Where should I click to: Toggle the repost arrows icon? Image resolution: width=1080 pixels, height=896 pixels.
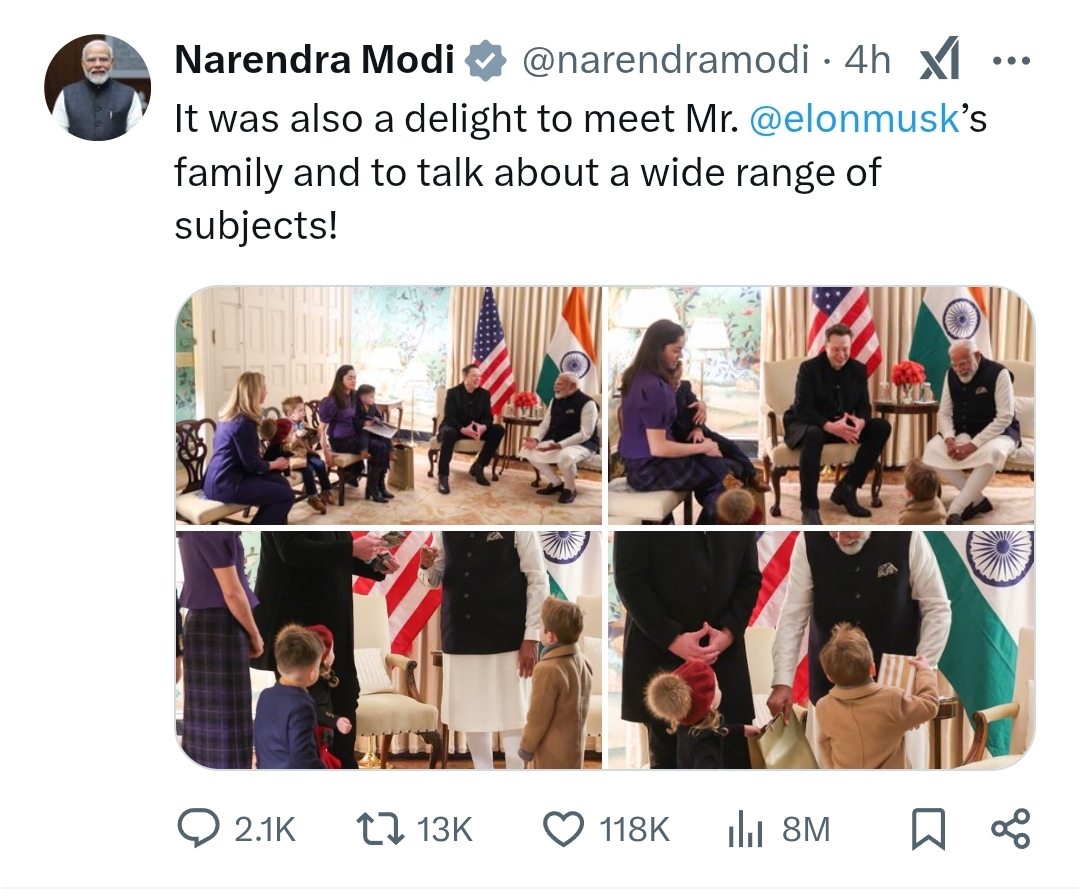pos(381,829)
